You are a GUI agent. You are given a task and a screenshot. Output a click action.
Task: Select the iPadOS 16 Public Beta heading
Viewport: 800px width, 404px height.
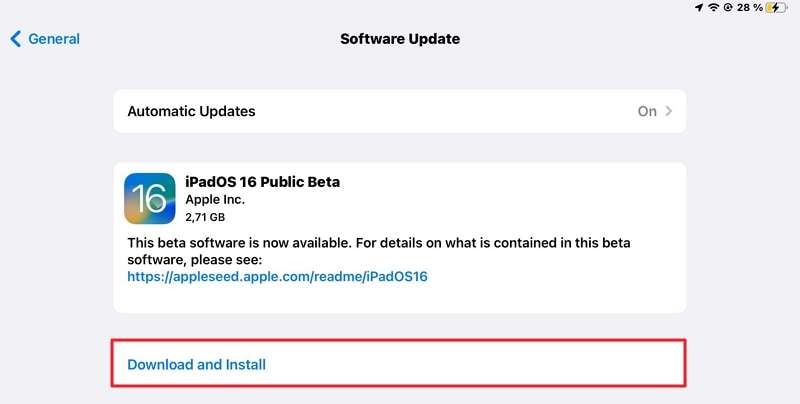(x=263, y=182)
